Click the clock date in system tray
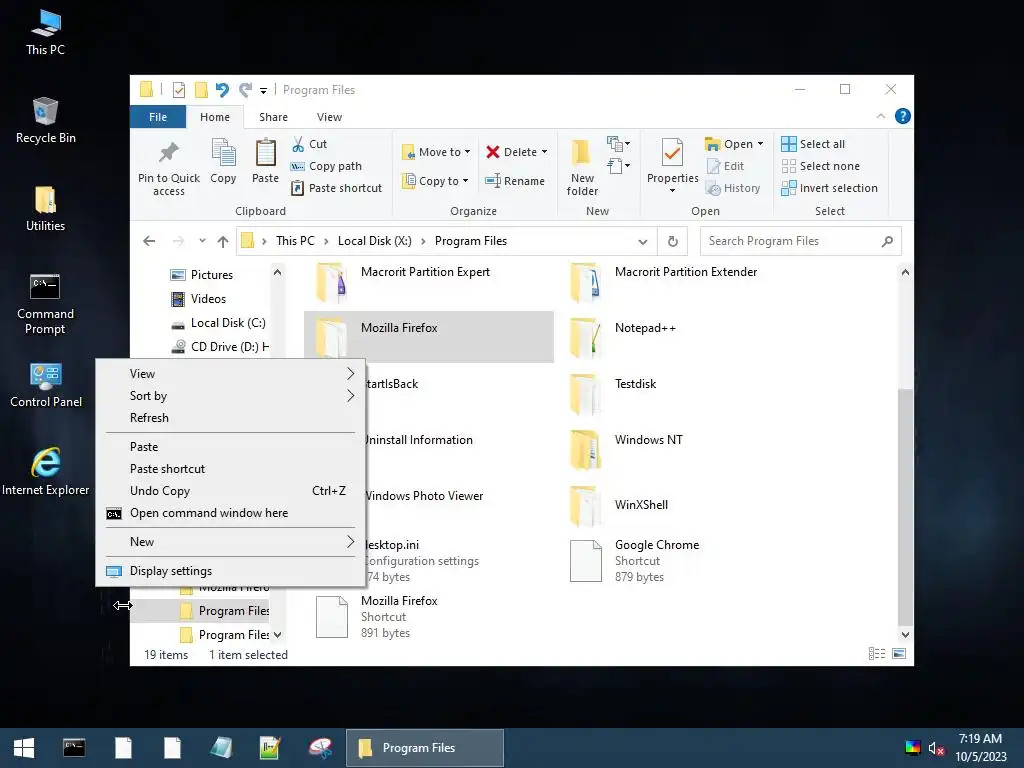This screenshot has height=768, width=1024. pyautogui.click(x=980, y=757)
